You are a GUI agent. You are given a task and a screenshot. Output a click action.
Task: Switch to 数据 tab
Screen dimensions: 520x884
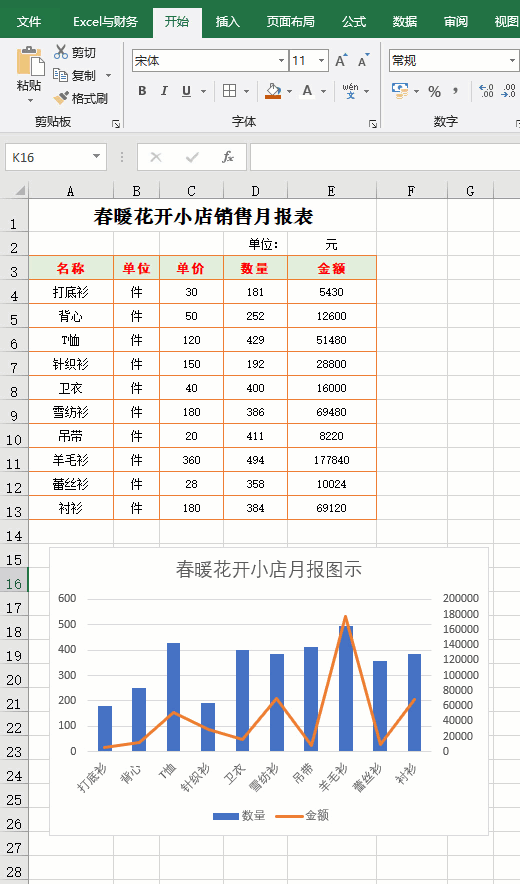tap(405, 22)
